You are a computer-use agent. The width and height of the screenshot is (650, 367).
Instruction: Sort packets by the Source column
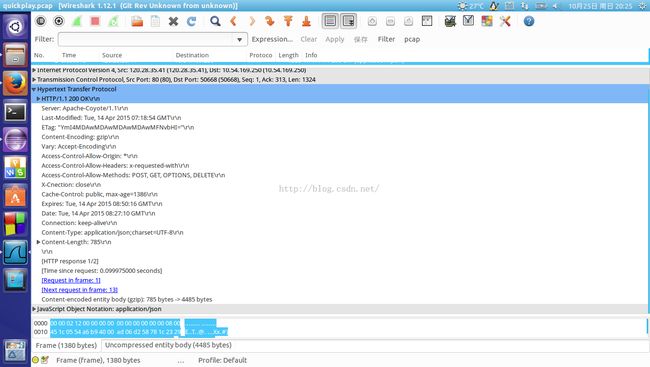[112, 55]
